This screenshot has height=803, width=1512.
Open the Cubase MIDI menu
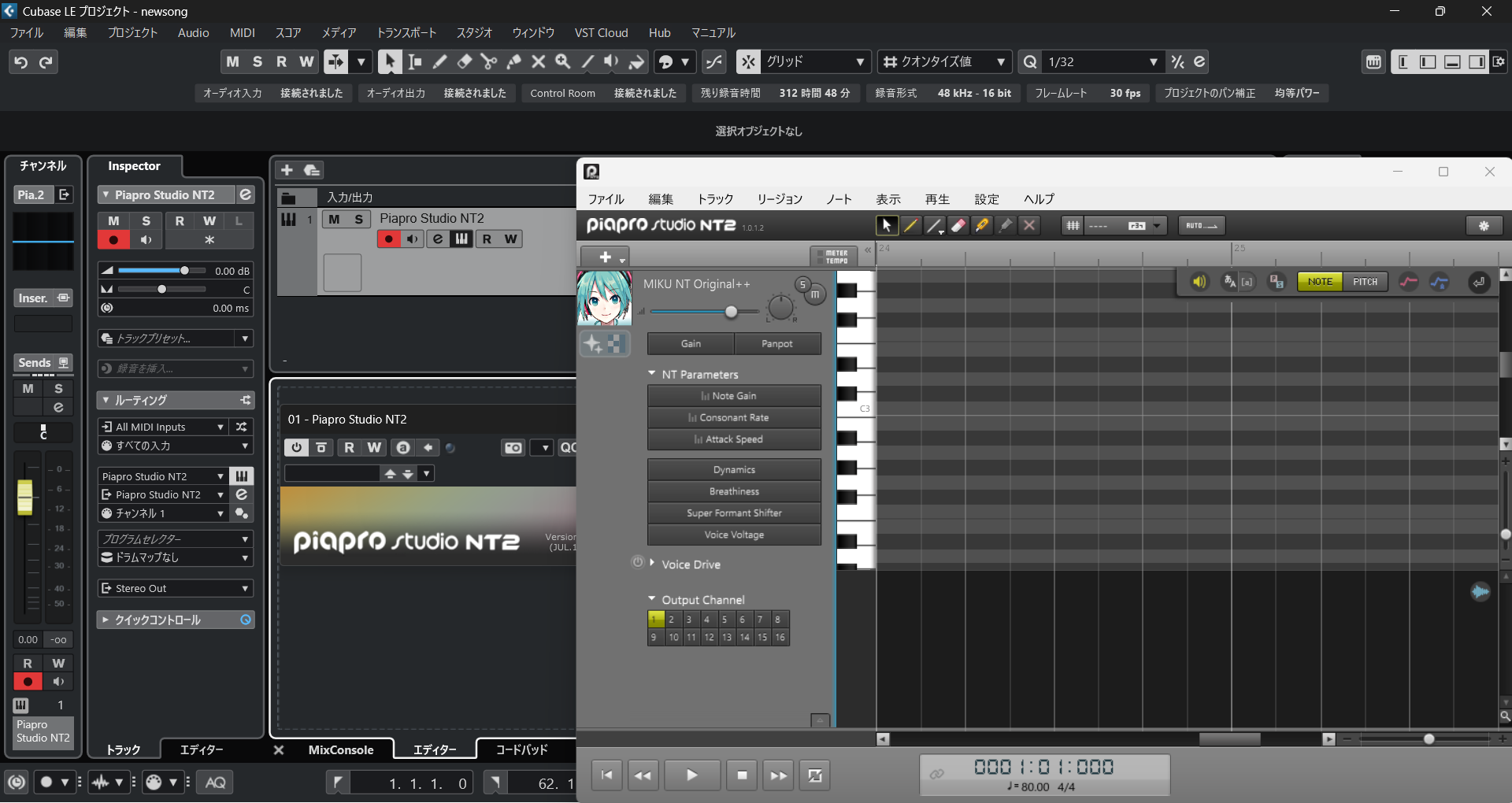pyautogui.click(x=243, y=32)
